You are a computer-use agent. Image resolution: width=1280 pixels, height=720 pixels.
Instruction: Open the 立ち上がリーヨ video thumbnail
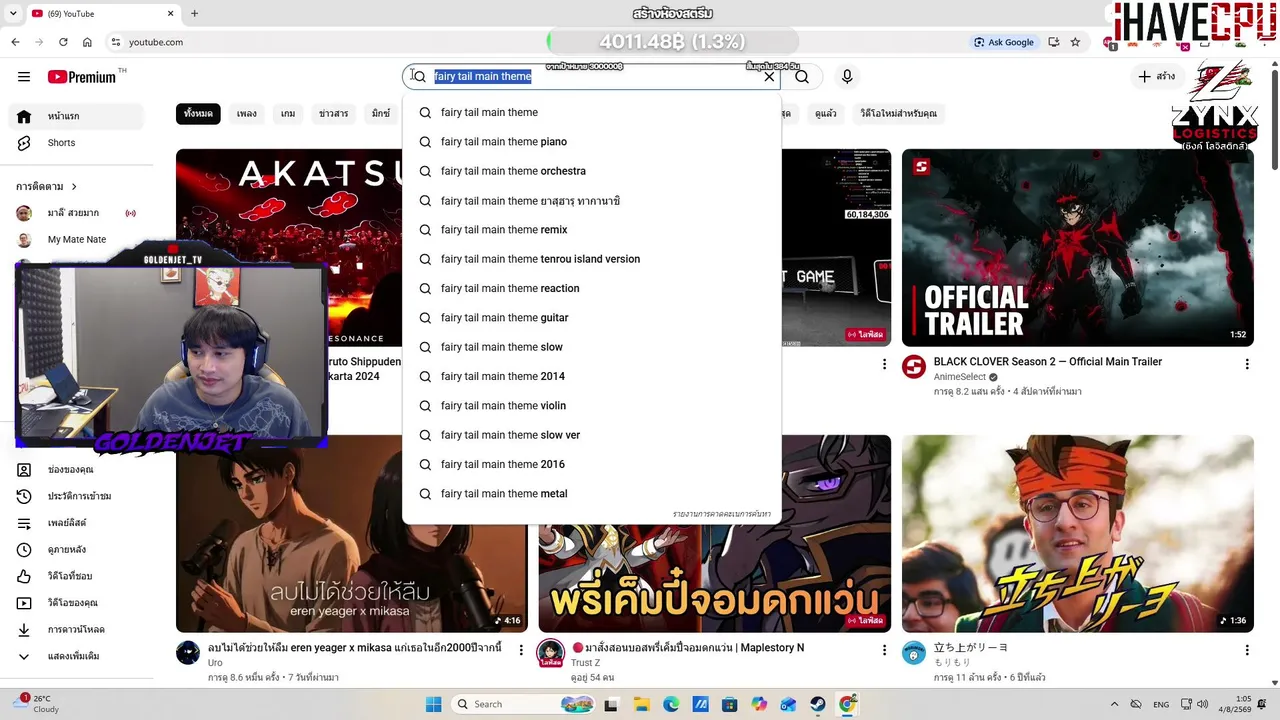(1078, 534)
